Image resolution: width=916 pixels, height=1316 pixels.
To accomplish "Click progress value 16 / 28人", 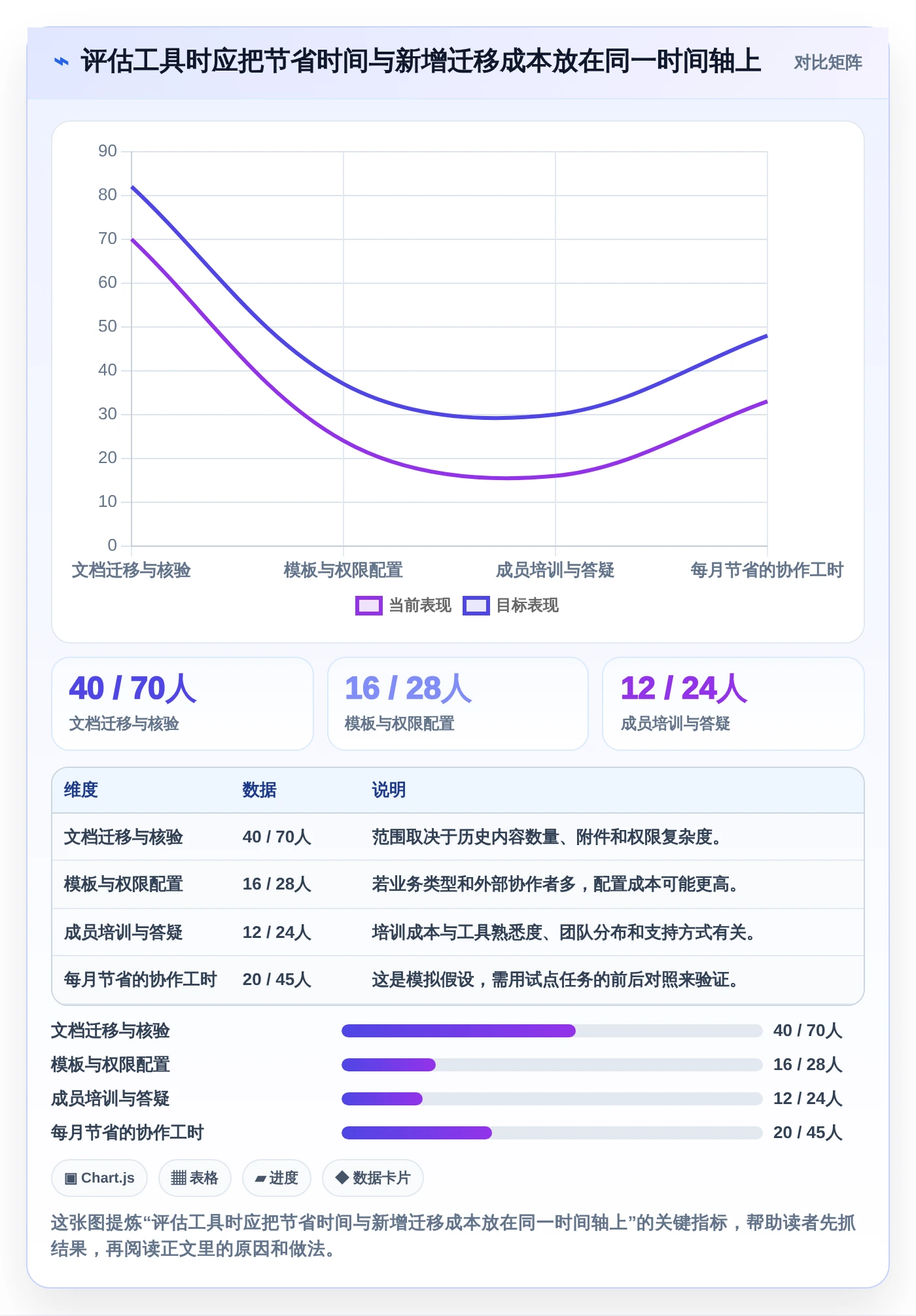I will tap(807, 1065).
